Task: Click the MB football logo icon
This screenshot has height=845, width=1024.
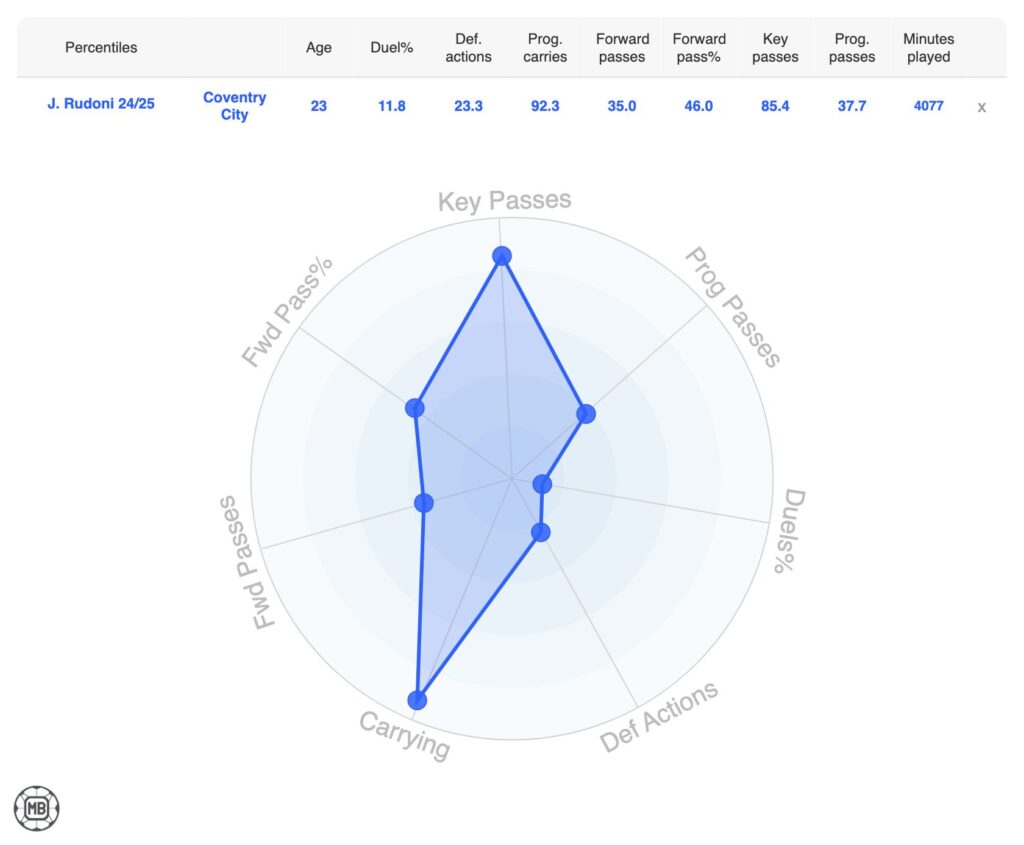Action: tap(37, 808)
